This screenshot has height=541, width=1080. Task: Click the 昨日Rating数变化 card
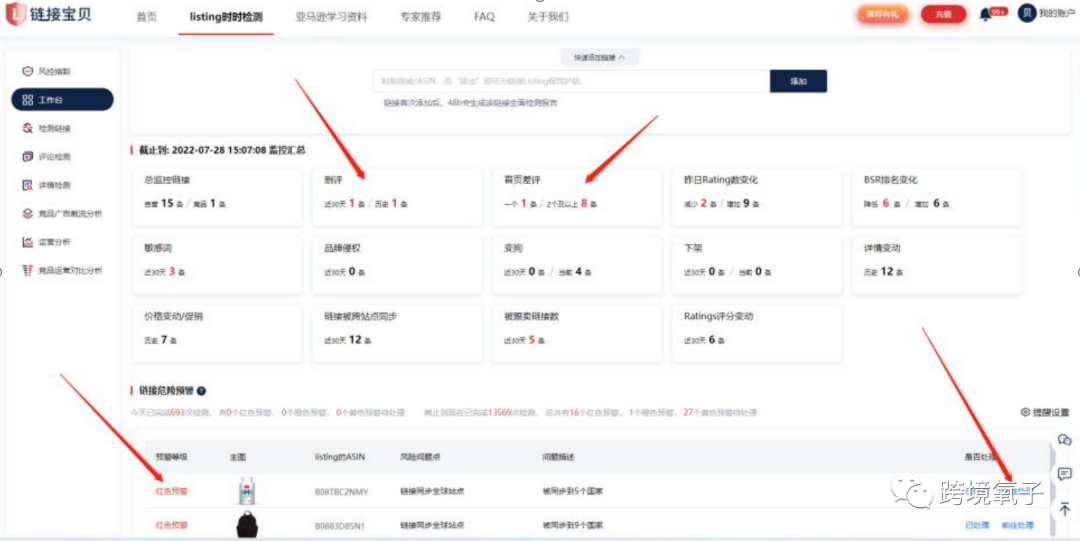tap(756, 196)
